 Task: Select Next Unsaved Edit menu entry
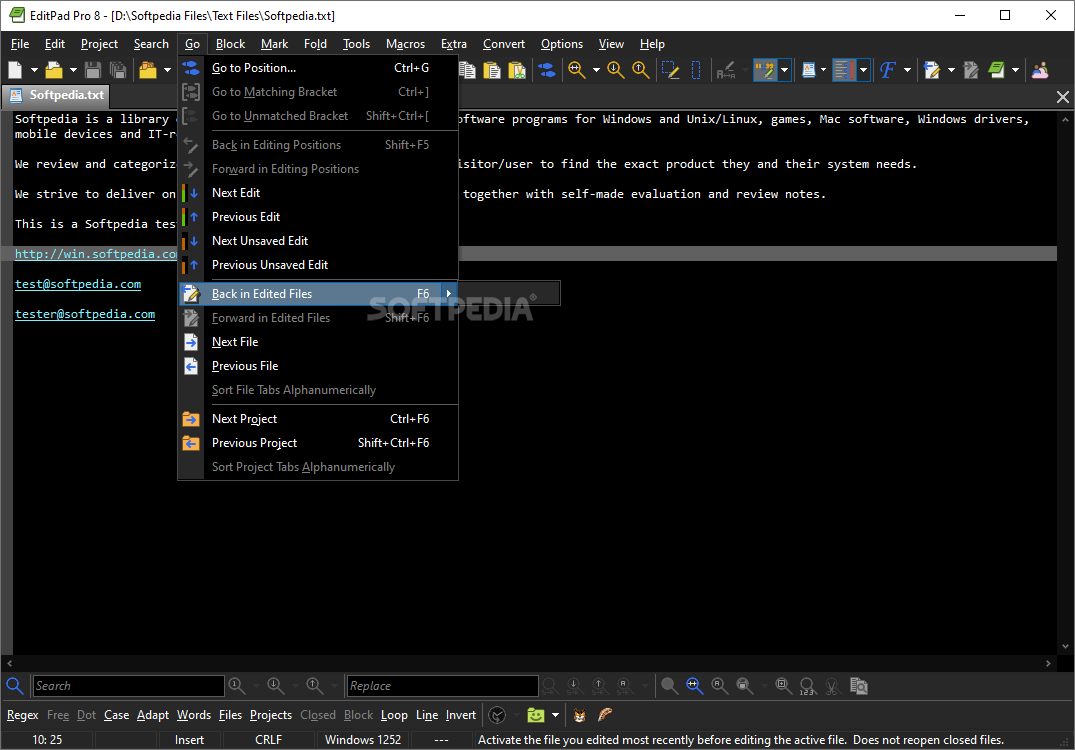click(318, 241)
